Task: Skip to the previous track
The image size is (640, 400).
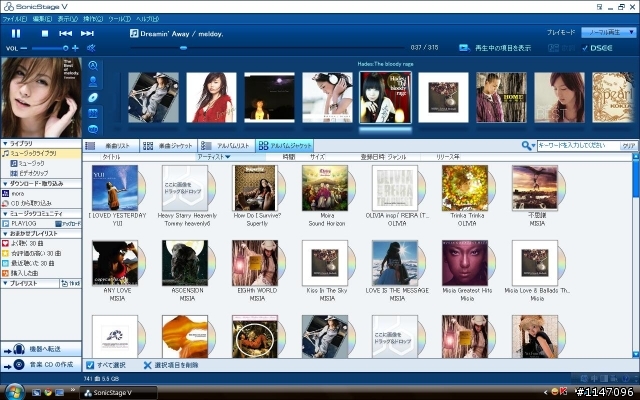Action: coord(65,33)
